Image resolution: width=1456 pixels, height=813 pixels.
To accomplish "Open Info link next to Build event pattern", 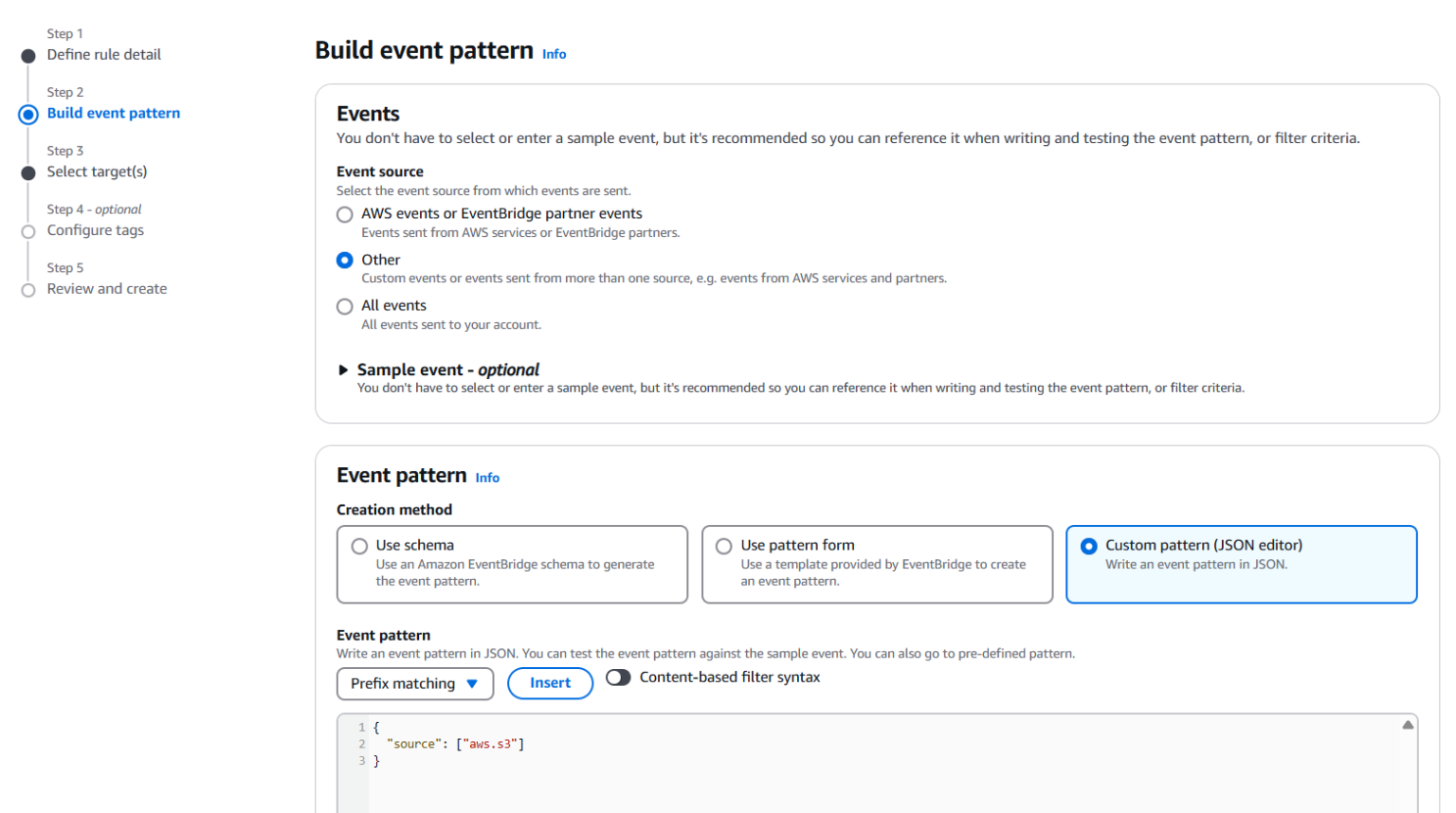I will click(555, 55).
